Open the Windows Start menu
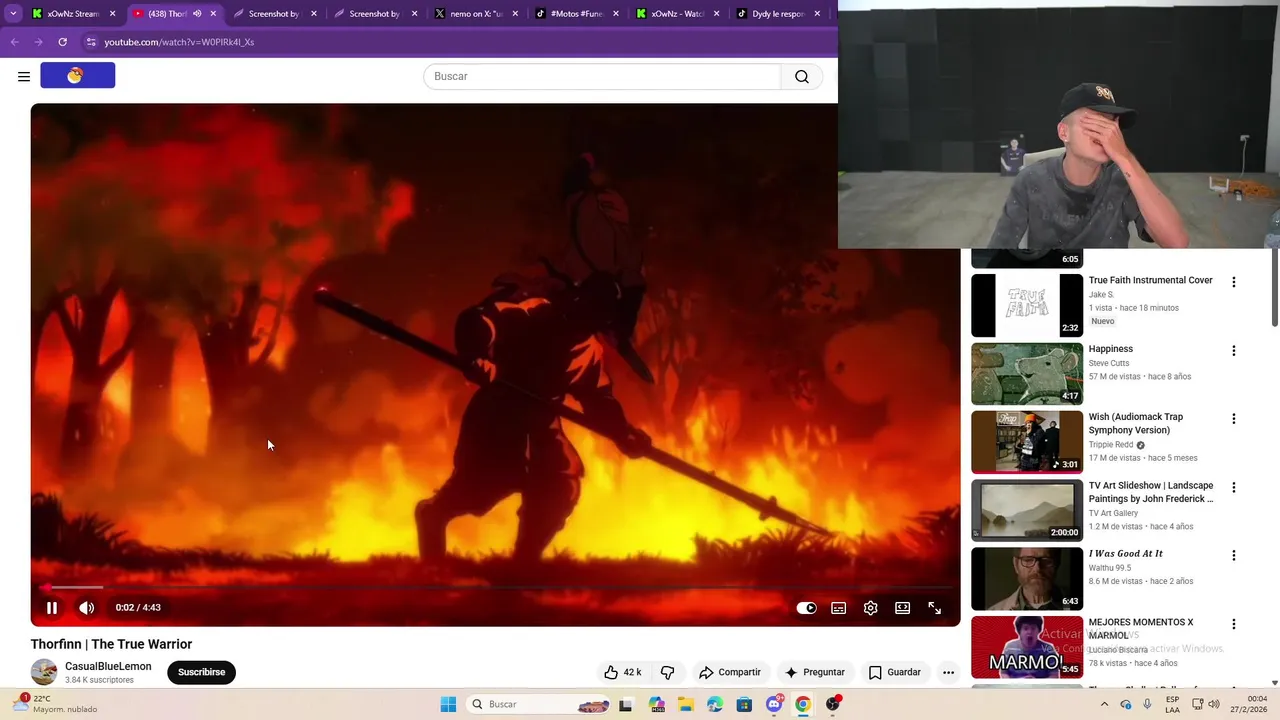The width and height of the screenshot is (1280, 720). coord(448,704)
